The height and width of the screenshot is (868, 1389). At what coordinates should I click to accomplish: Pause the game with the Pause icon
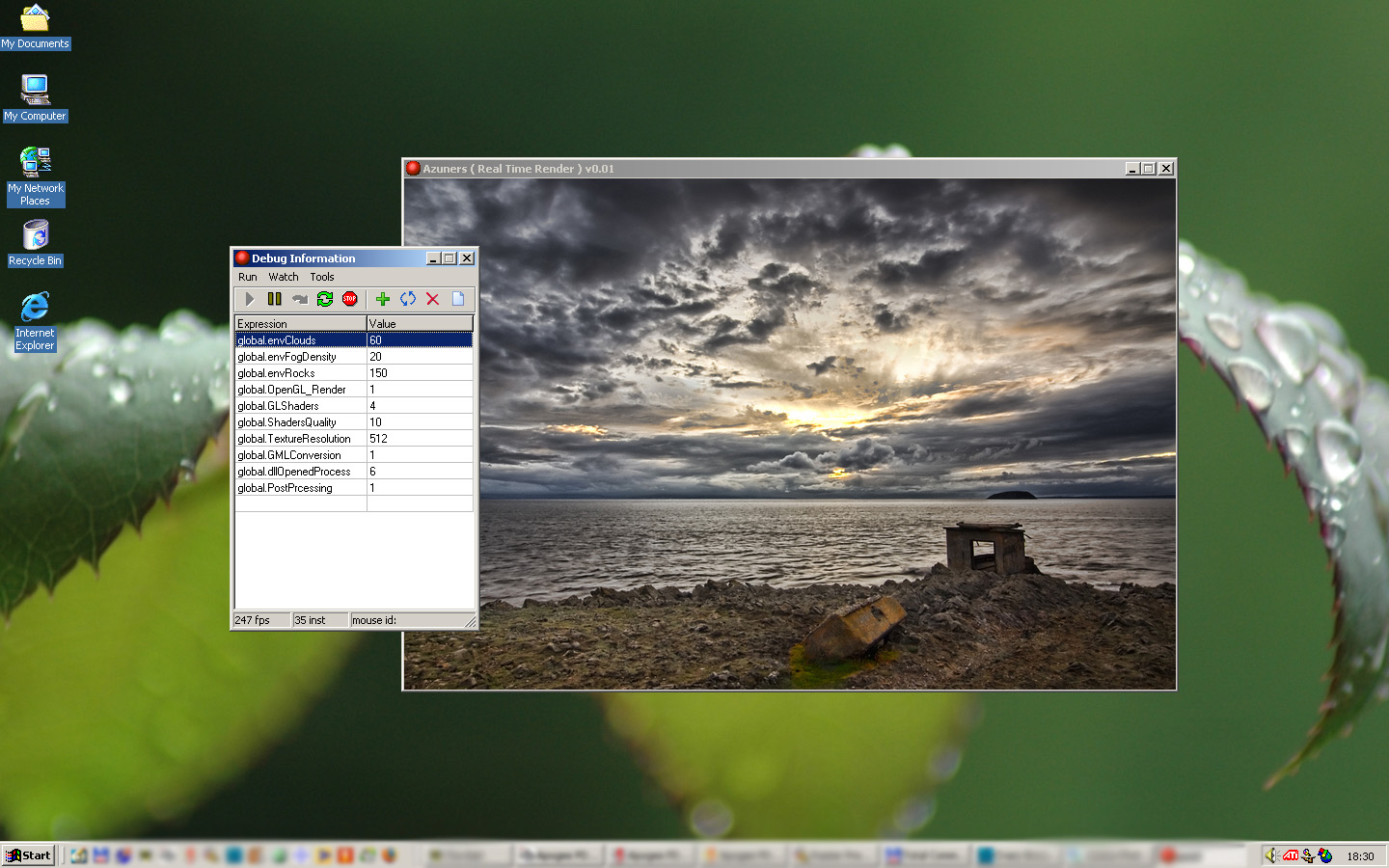(275, 299)
